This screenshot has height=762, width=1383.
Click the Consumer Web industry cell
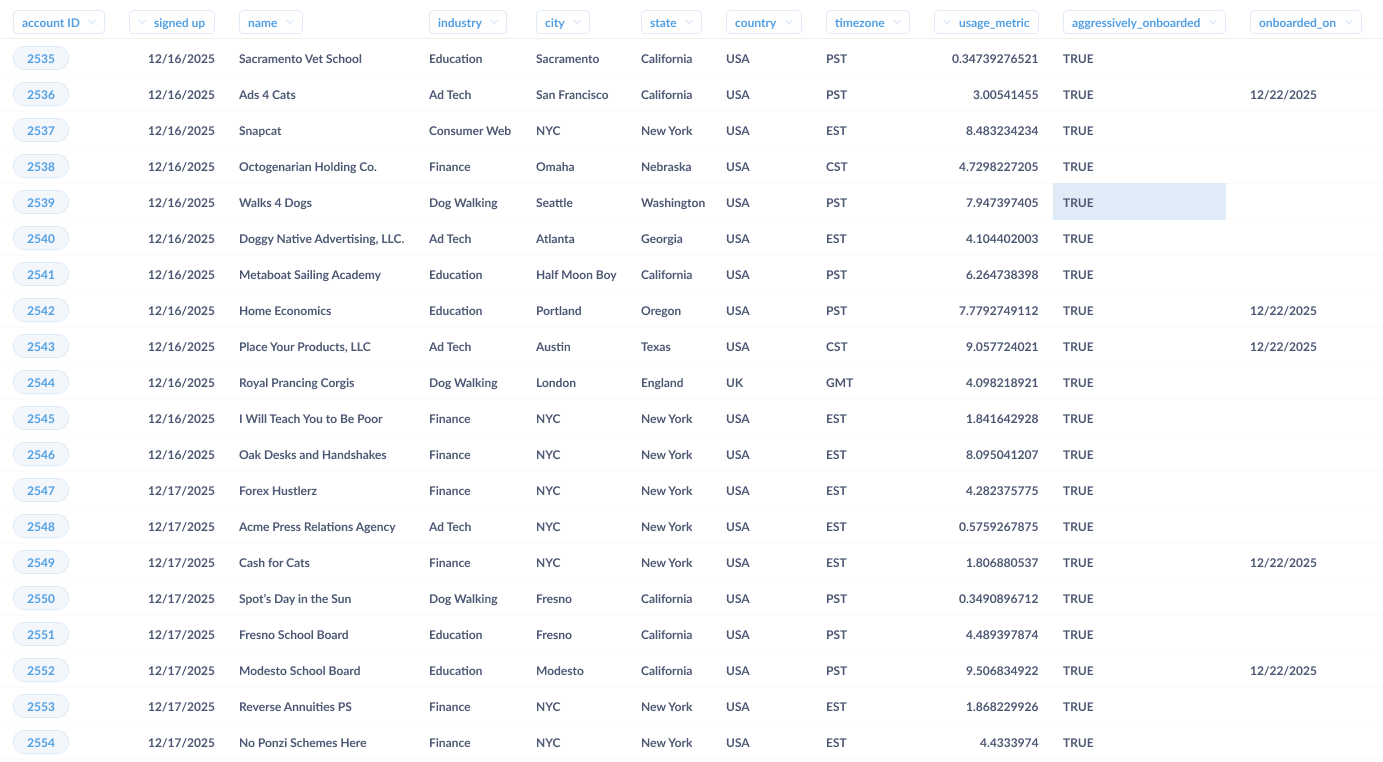click(470, 131)
